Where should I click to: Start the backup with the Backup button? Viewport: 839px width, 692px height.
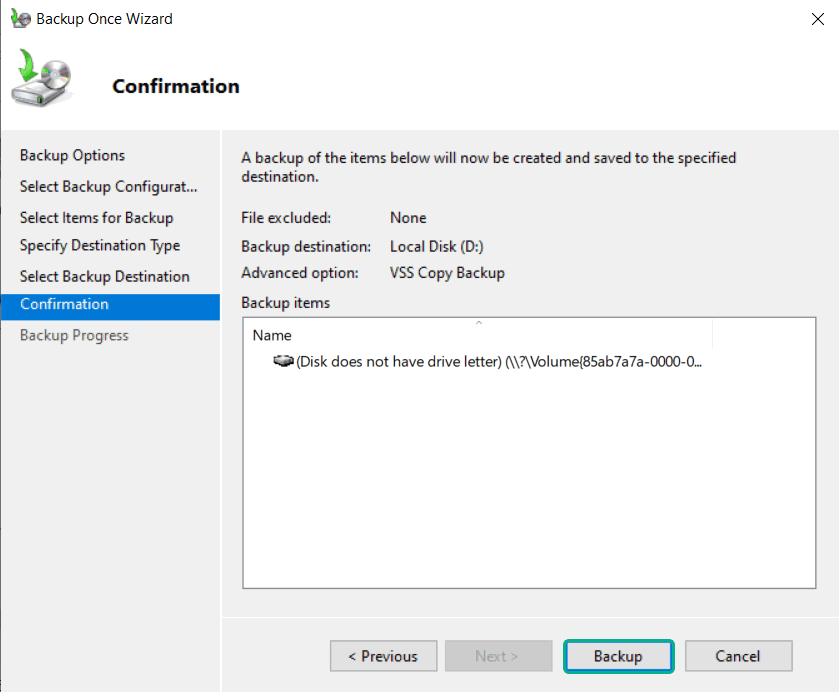(x=619, y=656)
